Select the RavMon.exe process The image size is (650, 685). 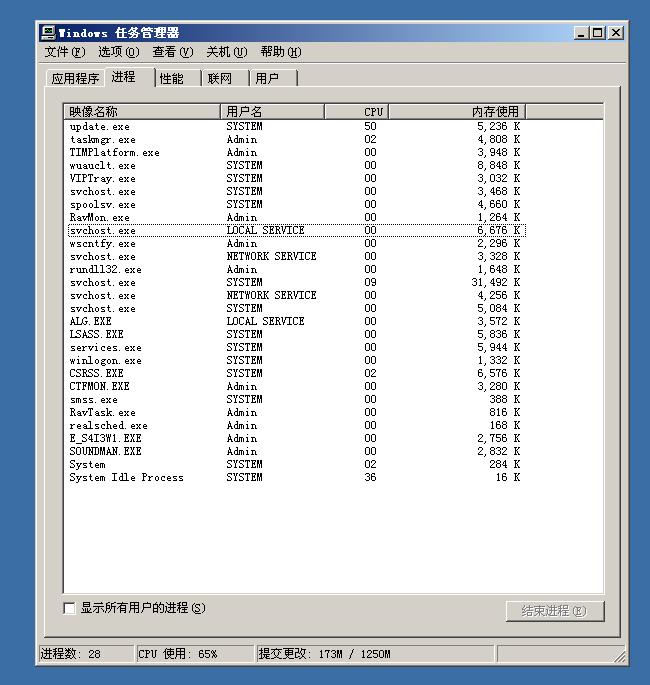[297, 218]
